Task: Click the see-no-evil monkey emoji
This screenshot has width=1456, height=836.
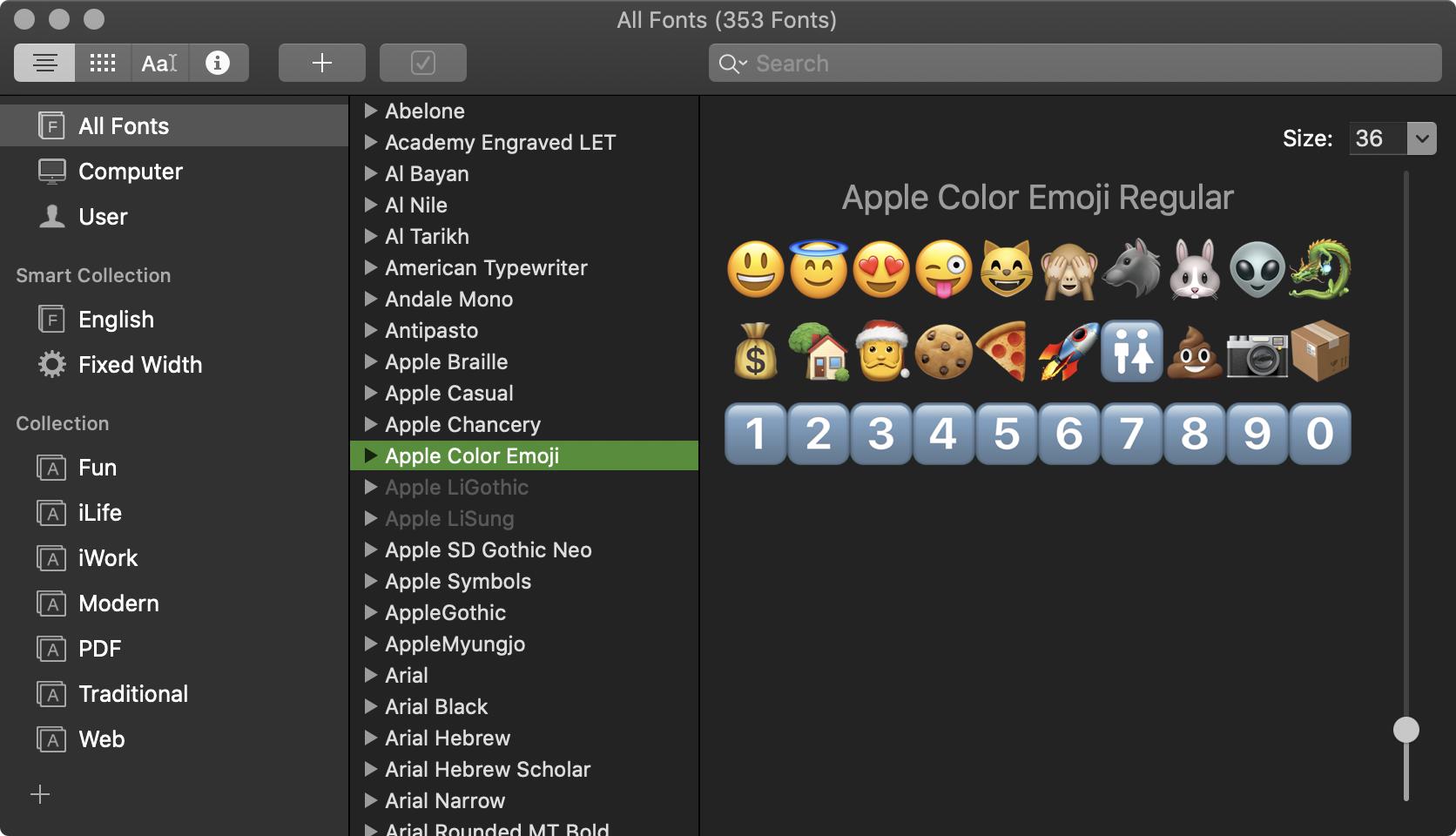Action: 1069,269
